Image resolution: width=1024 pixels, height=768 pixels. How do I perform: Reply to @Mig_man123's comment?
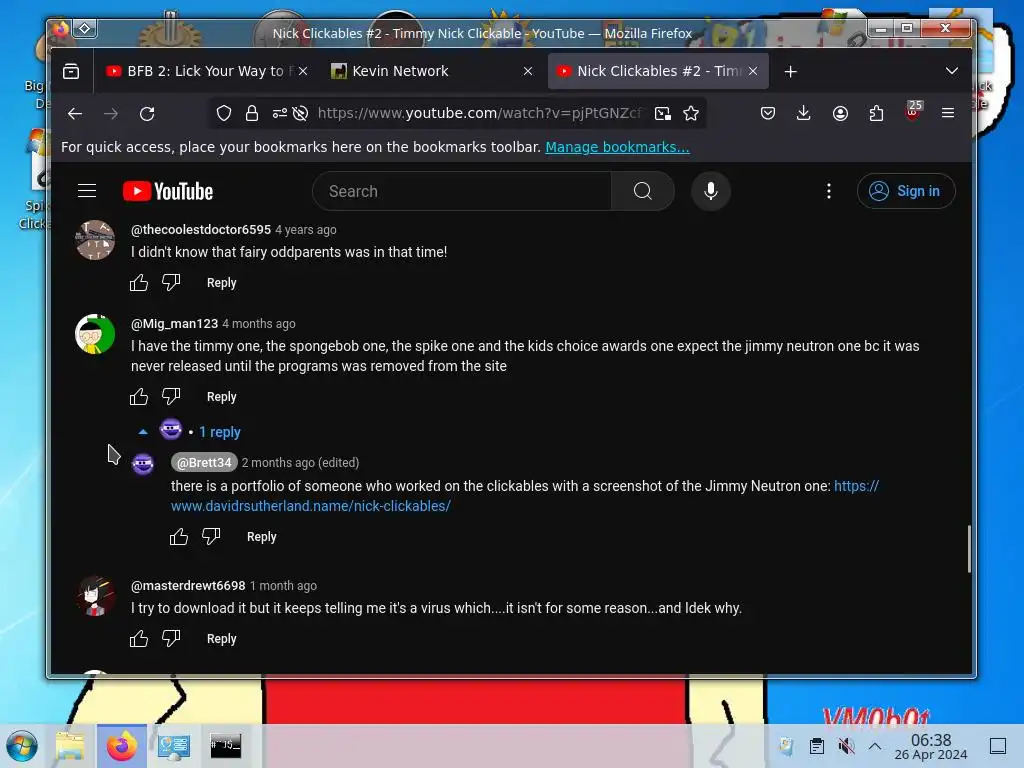point(221,396)
